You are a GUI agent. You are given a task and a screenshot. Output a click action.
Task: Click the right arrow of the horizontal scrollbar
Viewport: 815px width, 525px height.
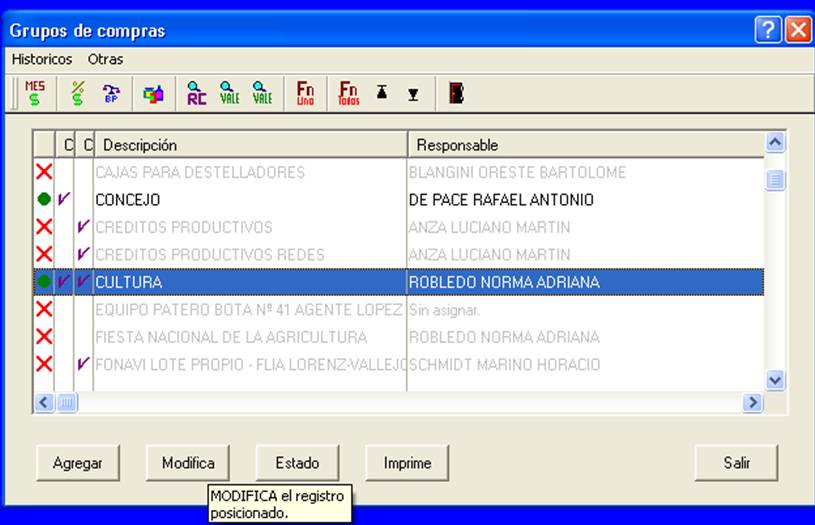click(x=753, y=402)
